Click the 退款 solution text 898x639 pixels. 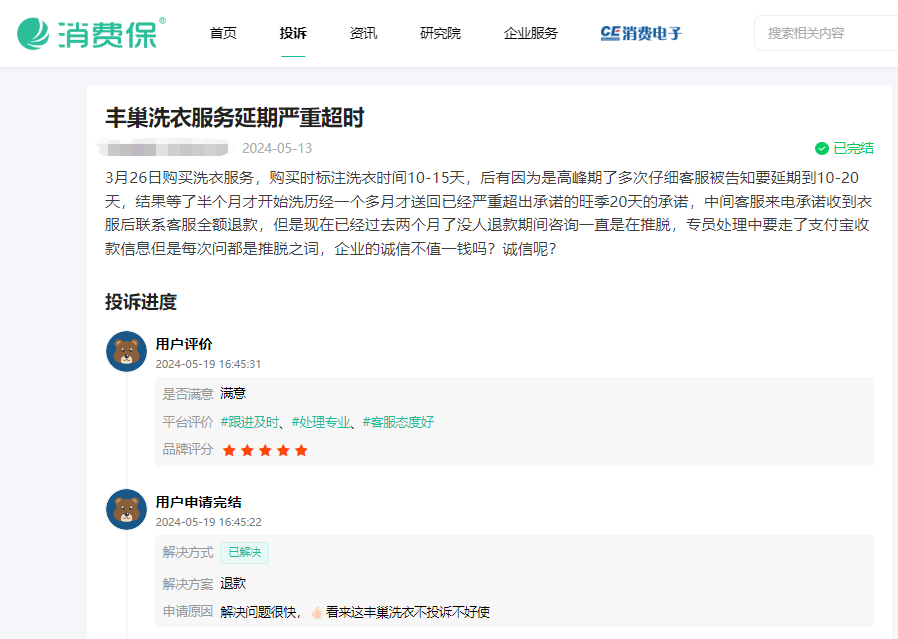(x=233, y=583)
